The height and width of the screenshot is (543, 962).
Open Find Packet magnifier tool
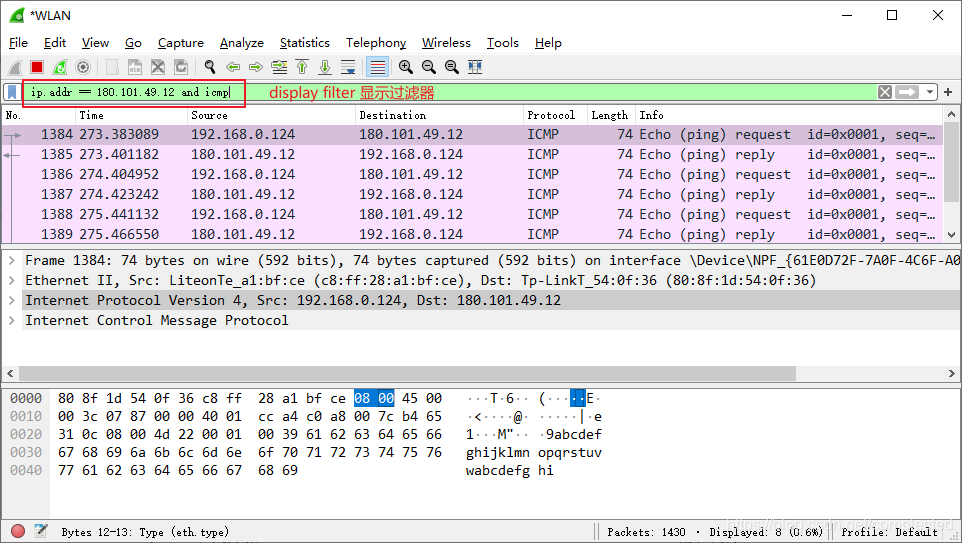(210, 67)
